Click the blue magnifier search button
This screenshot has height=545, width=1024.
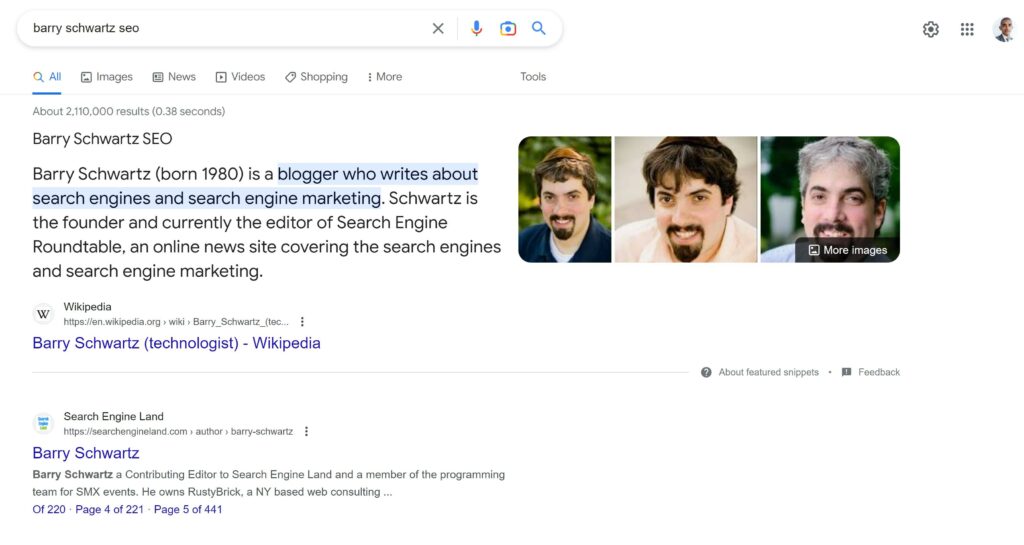539,28
